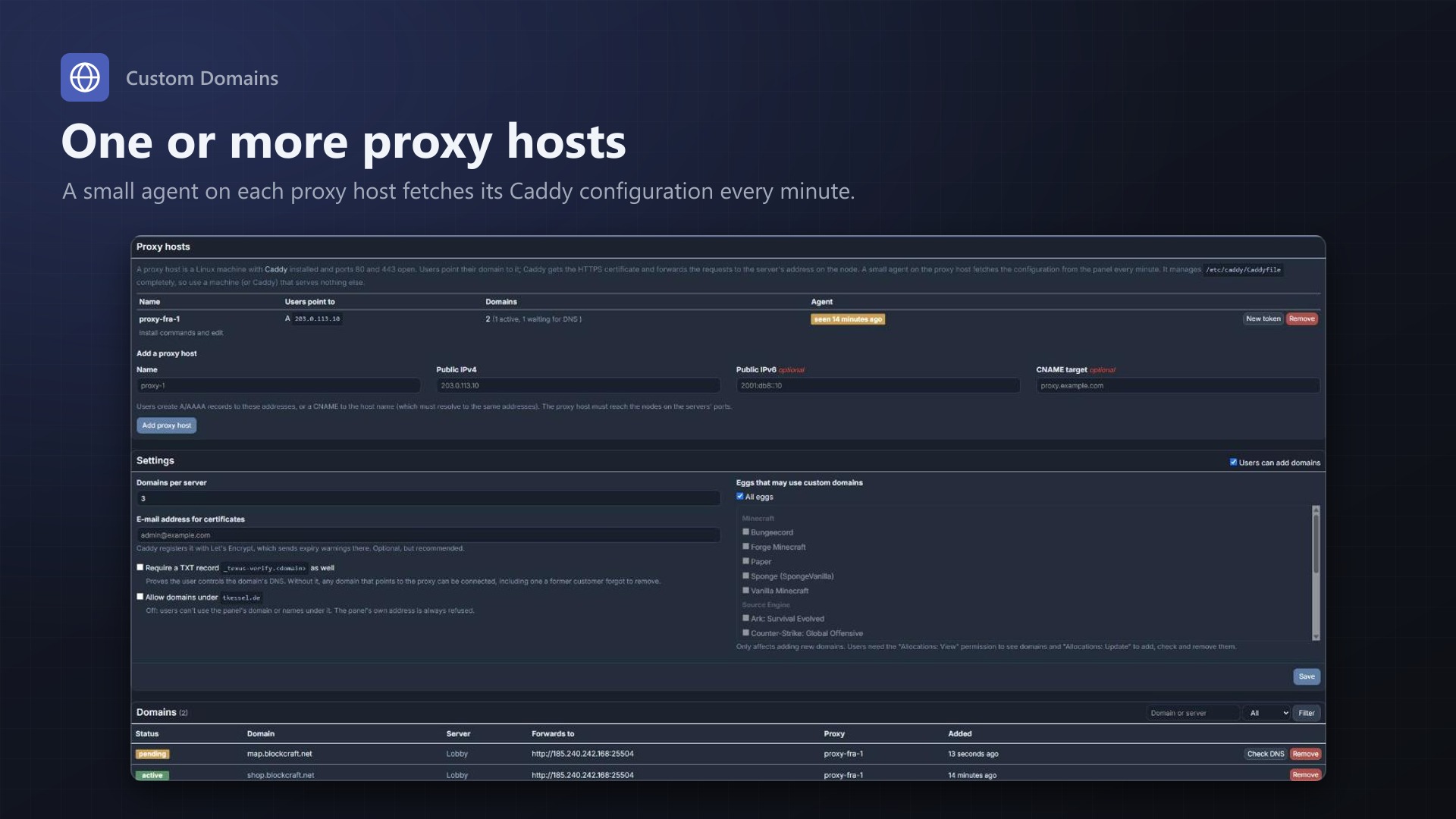Focus the Public IPv6 input field
This screenshot has width=1456, height=819.
[x=878, y=385]
